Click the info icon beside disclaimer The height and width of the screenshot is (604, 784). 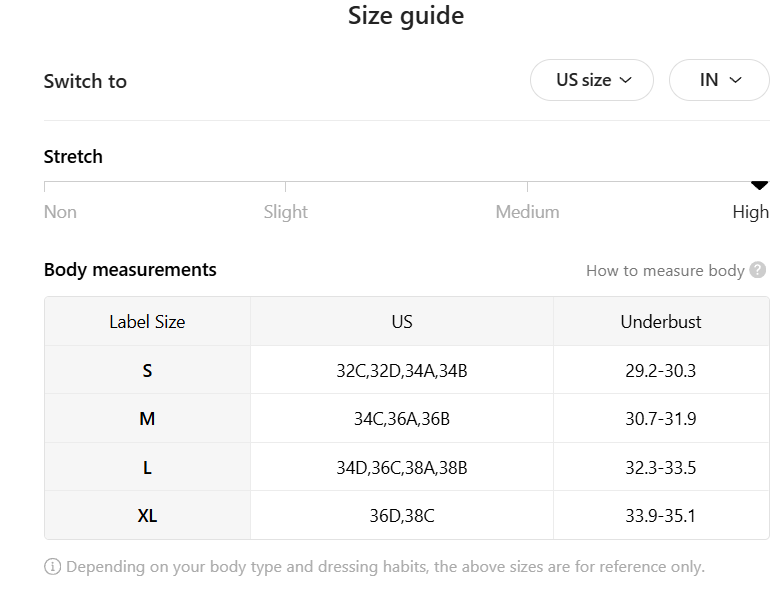[x=53, y=567]
